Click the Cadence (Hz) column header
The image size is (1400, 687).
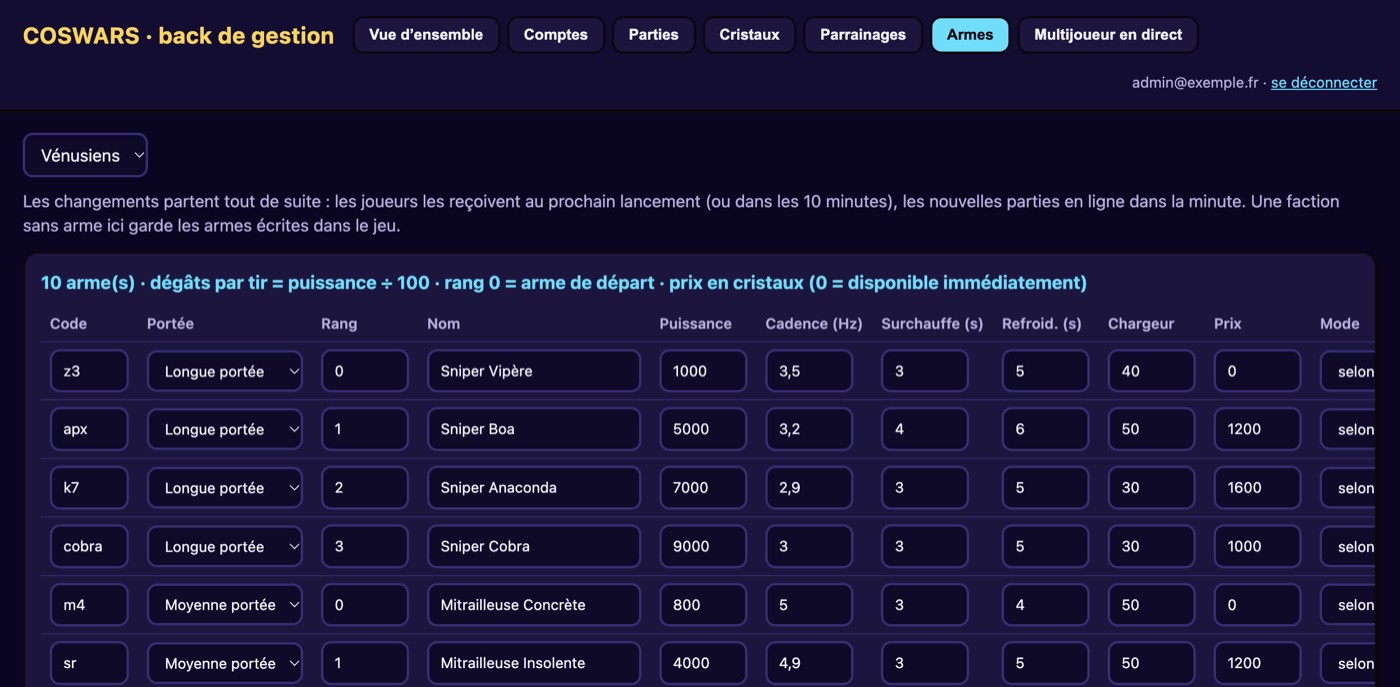[814, 324]
